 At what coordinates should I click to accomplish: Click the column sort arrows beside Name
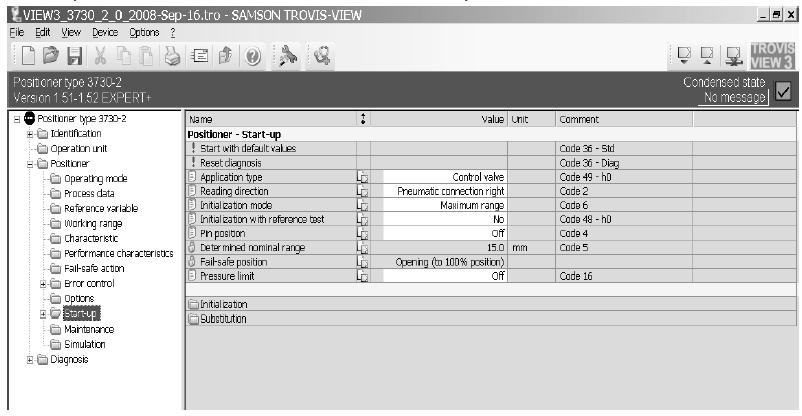click(363, 119)
